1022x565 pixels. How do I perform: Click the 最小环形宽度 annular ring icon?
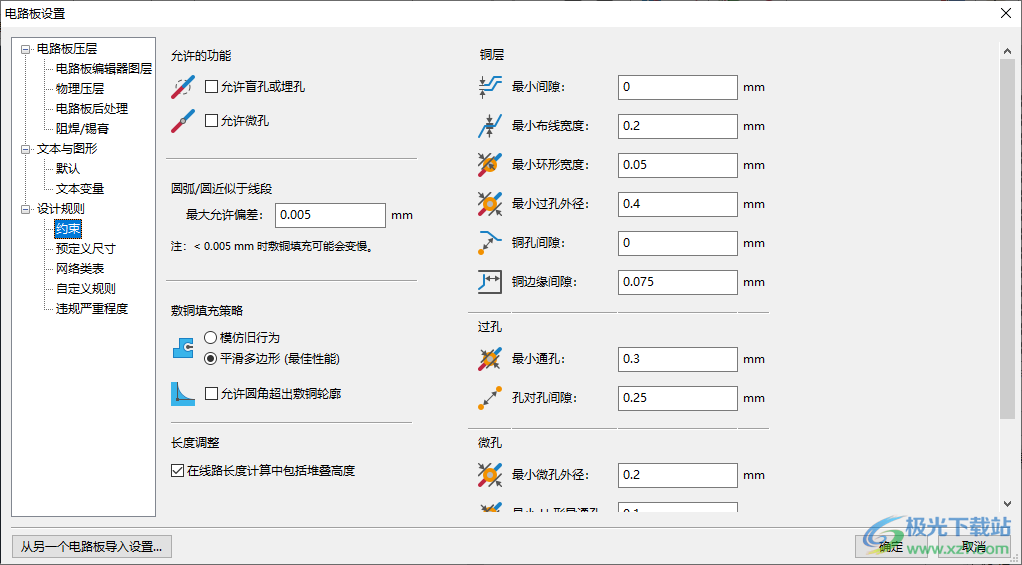pyautogui.click(x=489, y=165)
